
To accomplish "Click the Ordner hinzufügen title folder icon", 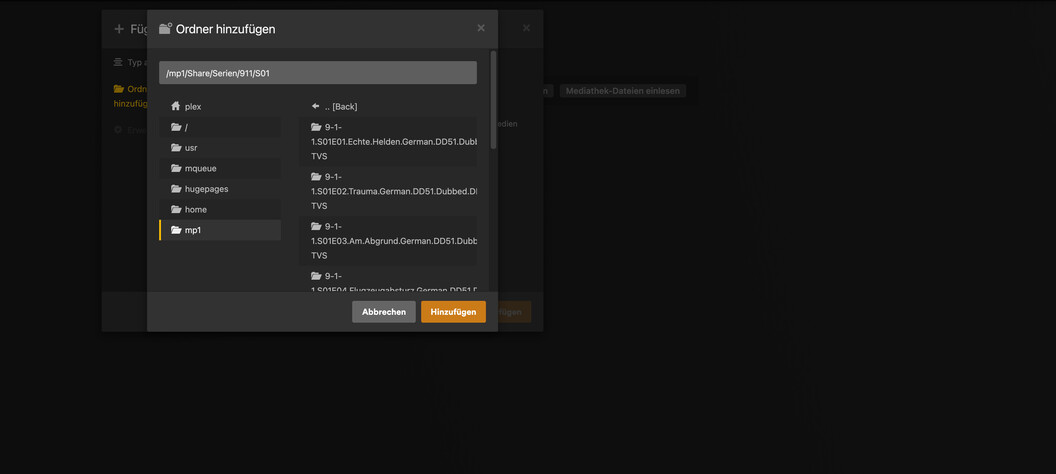I will pos(165,28).
